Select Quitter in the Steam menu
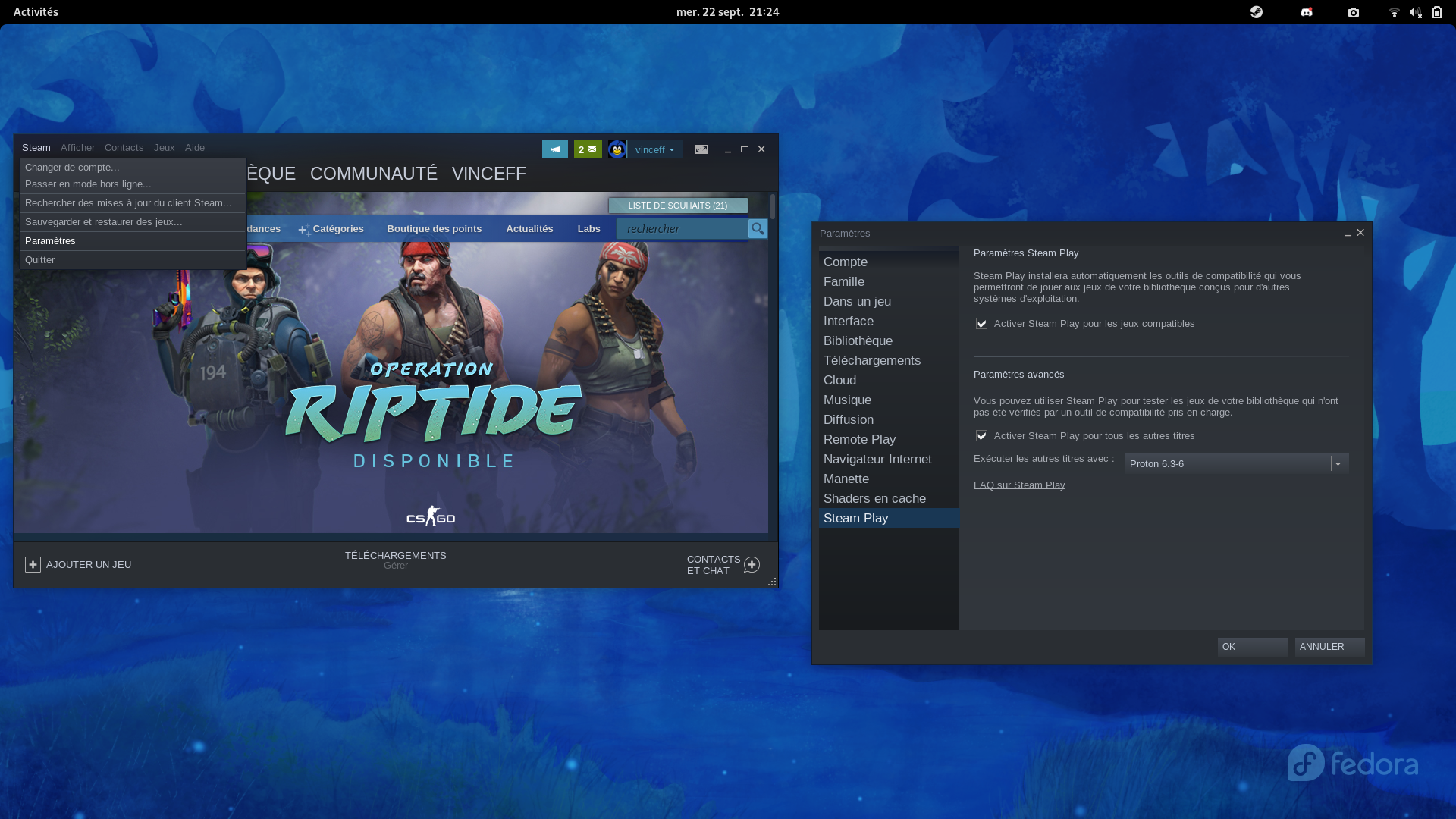This screenshot has width=1456, height=819. pos(133,260)
